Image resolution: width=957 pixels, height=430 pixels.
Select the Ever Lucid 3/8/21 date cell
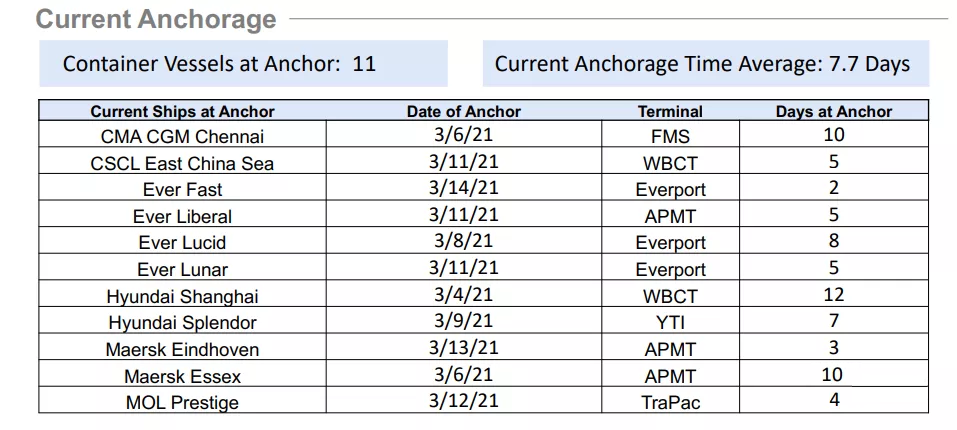click(x=464, y=241)
